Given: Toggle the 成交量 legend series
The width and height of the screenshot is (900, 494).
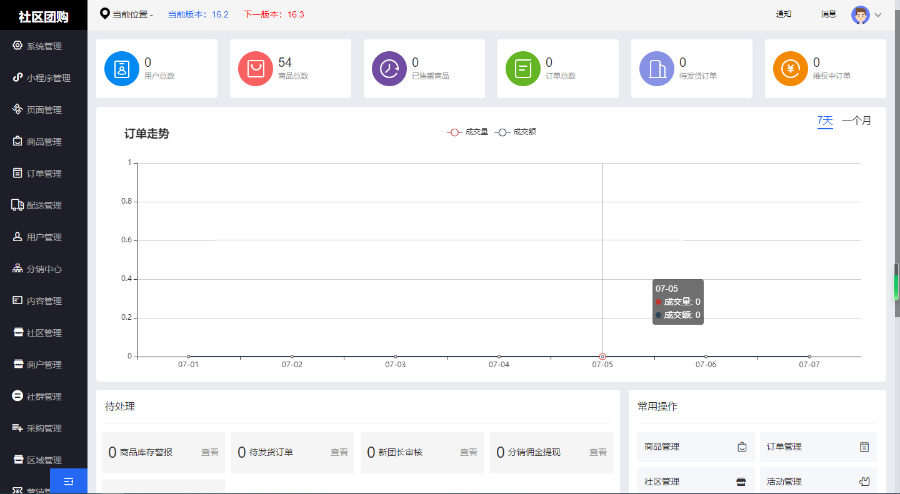Looking at the screenshot, I should pyautogui.click(x=467, y=132).
